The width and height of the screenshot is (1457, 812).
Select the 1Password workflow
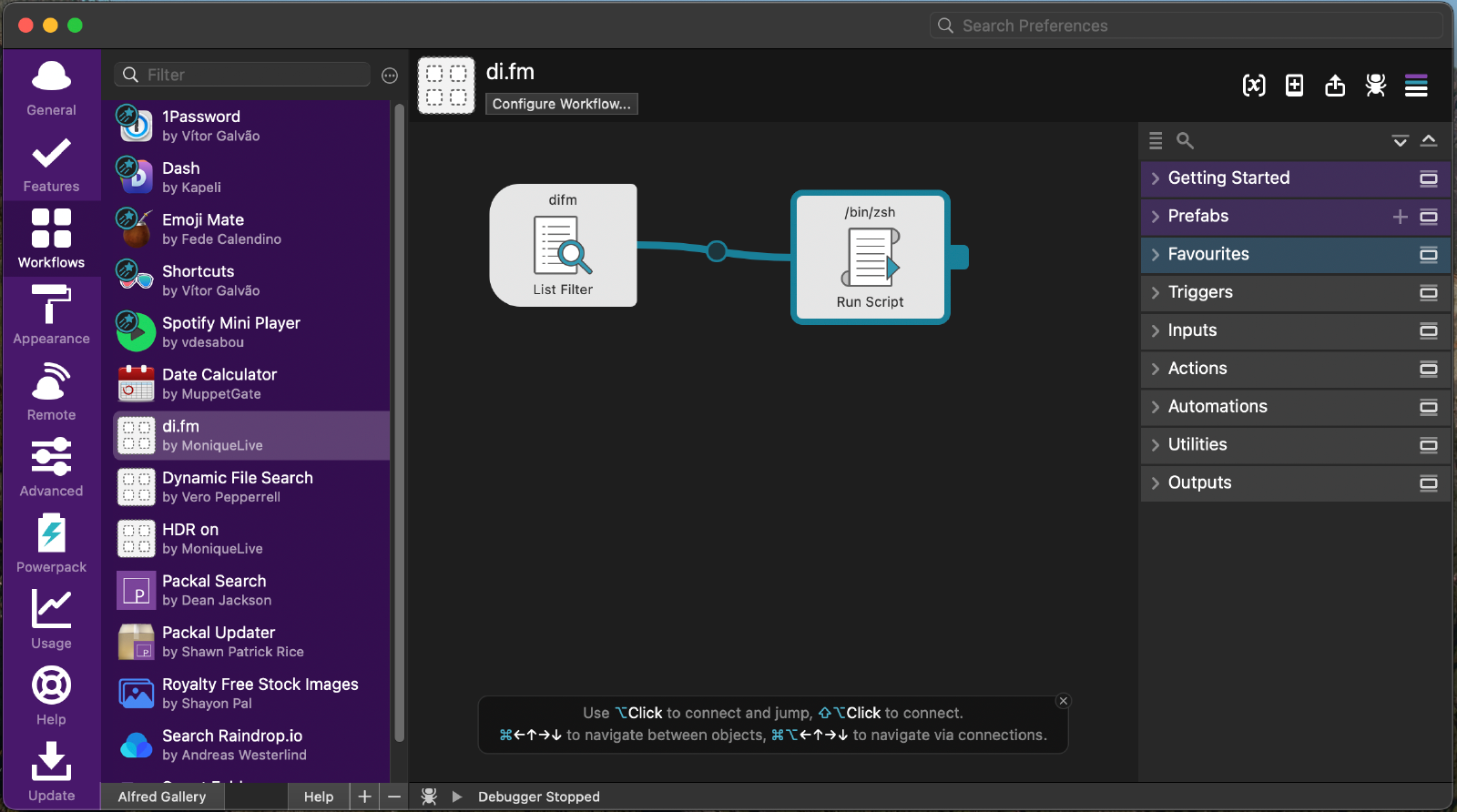click(x=251, y=126)
